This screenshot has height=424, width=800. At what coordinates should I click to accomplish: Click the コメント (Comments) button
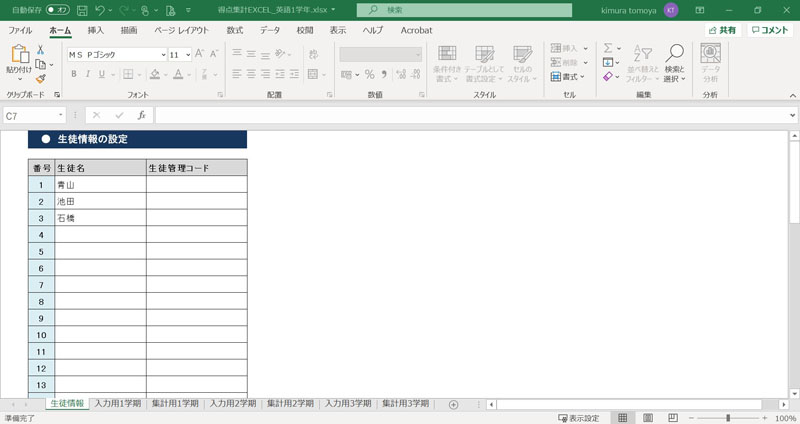tap(769, 30)
